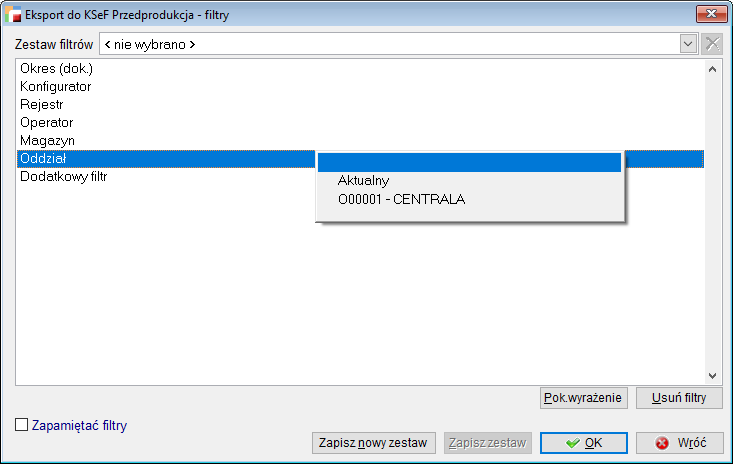Open the Zestaw filtrów combo box field
733x464 pixels.
(390, 44)
